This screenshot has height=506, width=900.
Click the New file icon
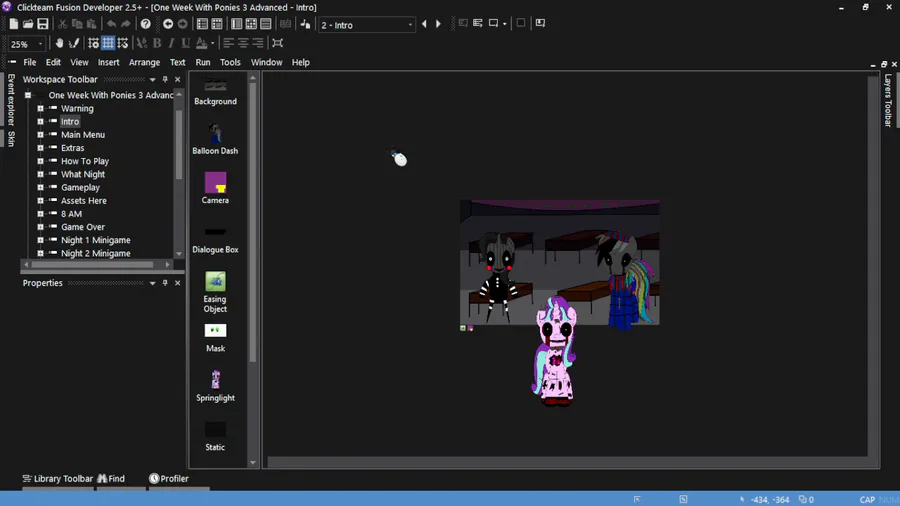pyautogui.click(x=13, y=24)
